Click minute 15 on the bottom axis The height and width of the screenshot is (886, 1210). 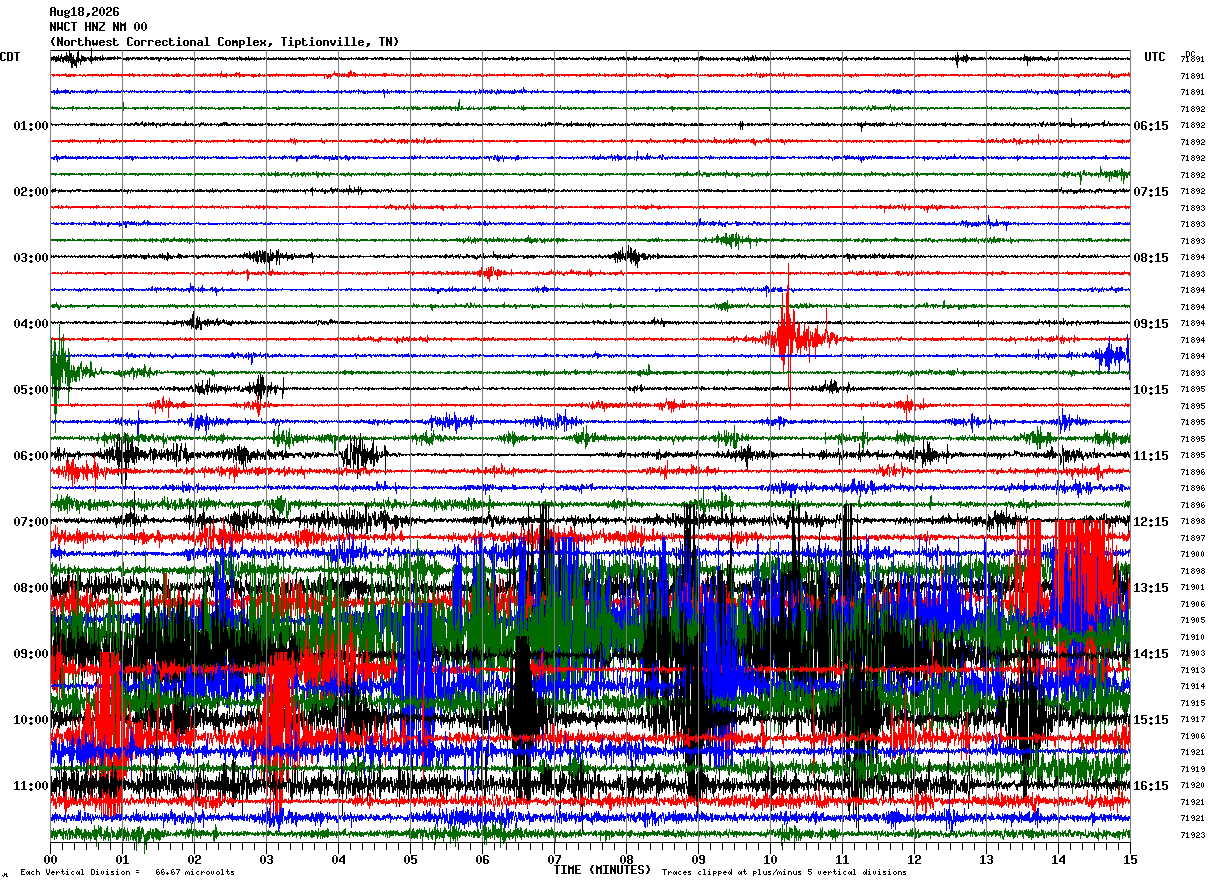click(x=1130, y=860)
